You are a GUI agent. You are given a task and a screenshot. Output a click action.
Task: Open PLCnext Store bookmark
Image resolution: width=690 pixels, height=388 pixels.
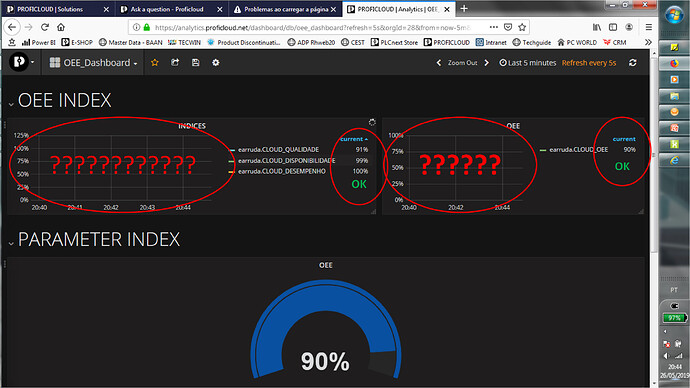tap(394, 42)
